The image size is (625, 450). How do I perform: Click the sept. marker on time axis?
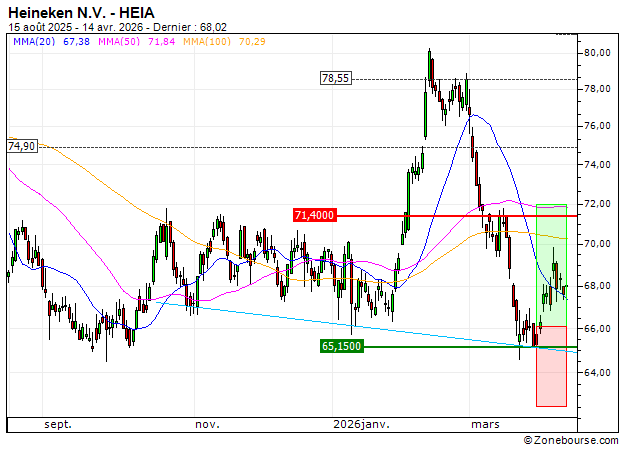(58, 424)
